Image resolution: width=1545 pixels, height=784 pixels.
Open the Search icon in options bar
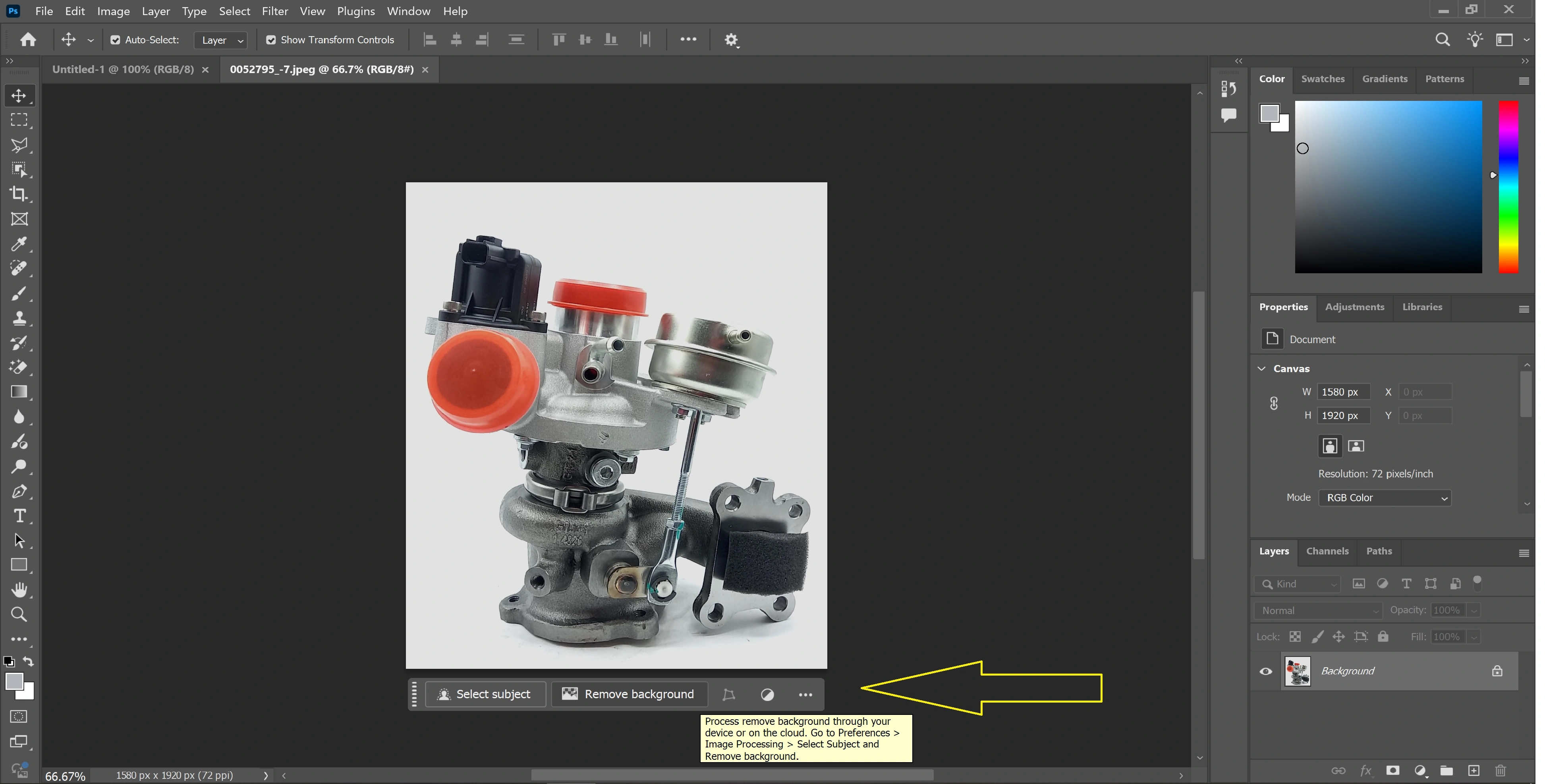click(1443, 40)
